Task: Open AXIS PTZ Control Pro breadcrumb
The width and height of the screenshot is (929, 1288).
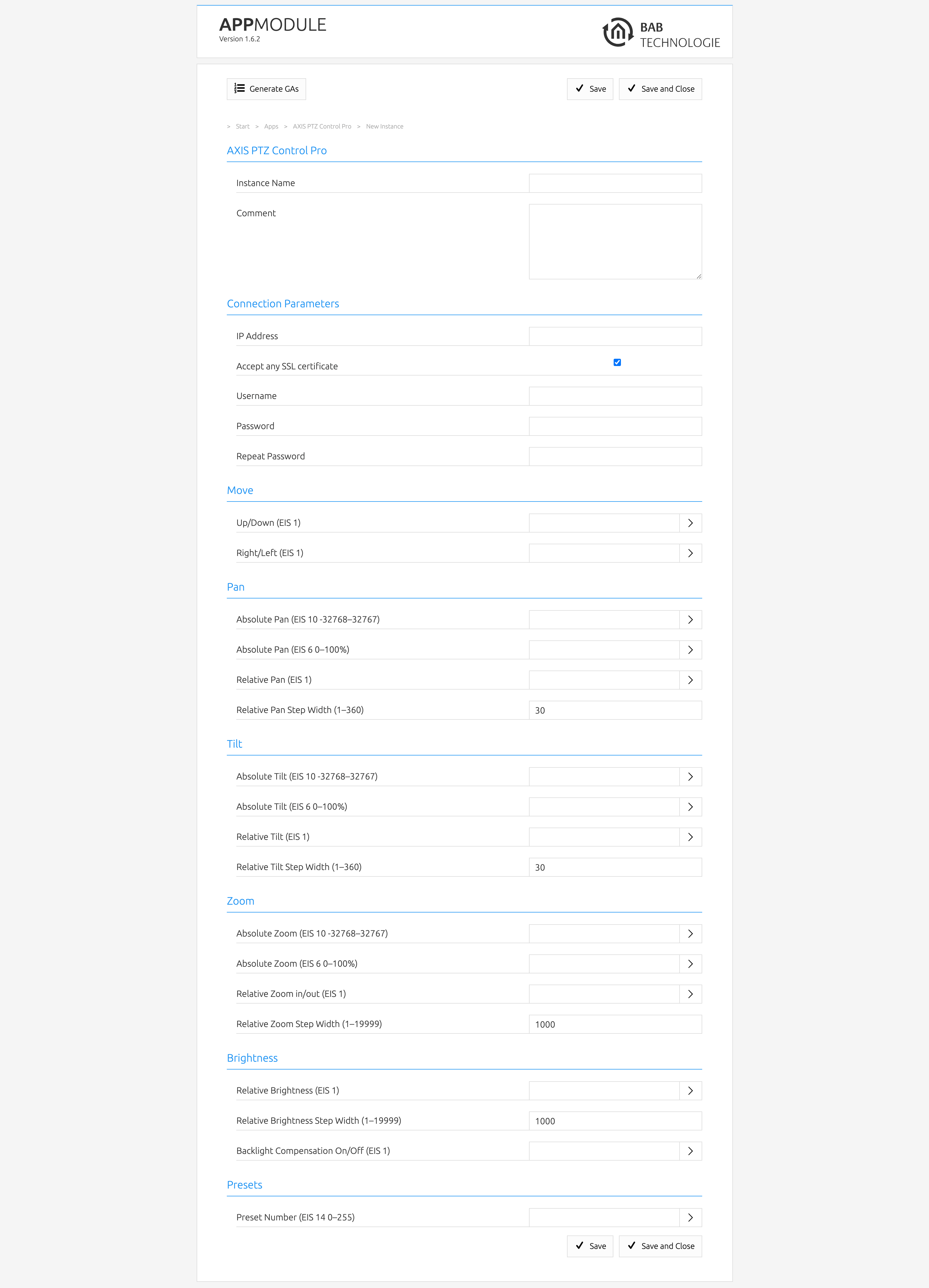Action: [321, 127]
